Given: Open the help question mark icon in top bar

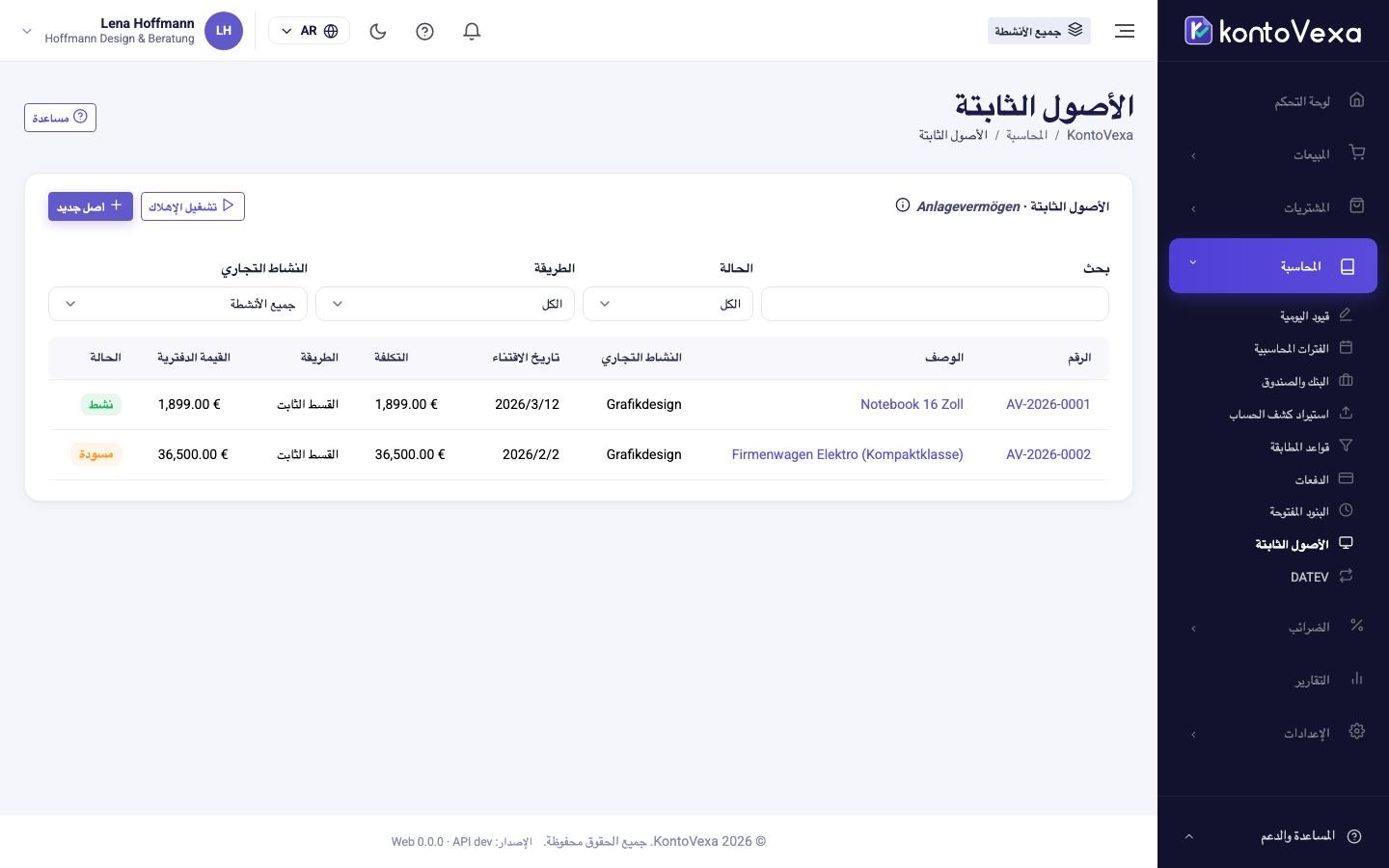Looking at the screenshot, I should (x=424, y=31).
